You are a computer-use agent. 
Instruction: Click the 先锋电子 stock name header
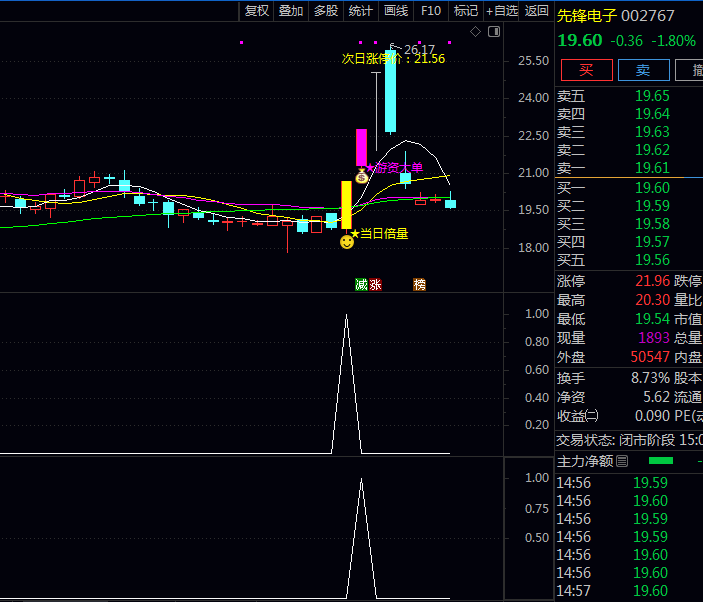click(x=587, y=15)
